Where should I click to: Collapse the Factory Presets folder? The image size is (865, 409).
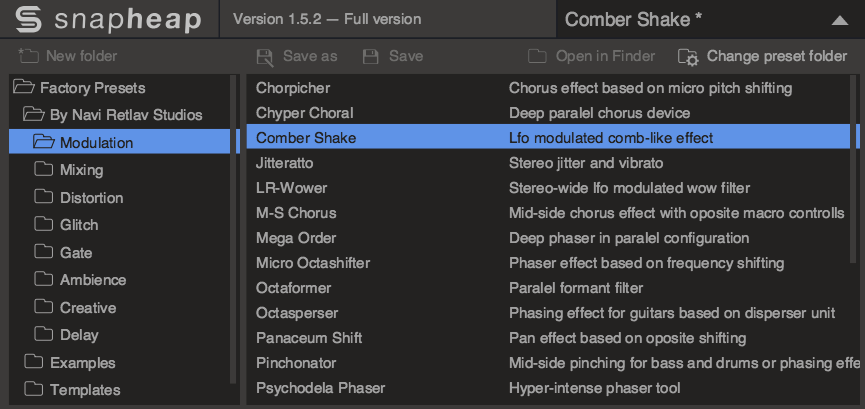pos(24,87)
